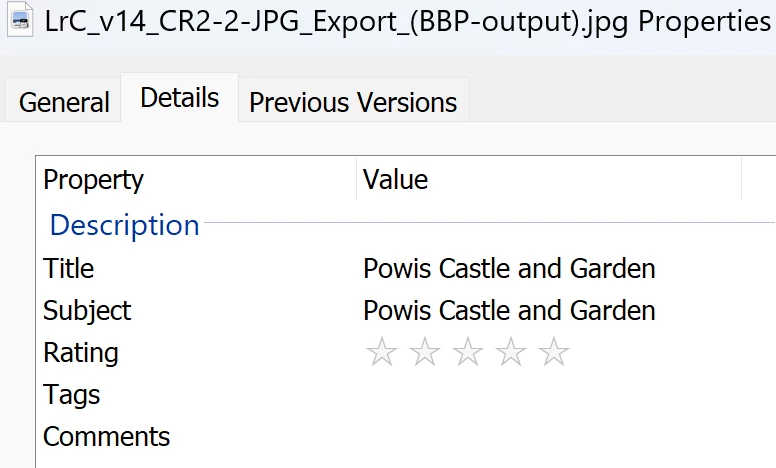Edit the Subject value field

(509, 311)
